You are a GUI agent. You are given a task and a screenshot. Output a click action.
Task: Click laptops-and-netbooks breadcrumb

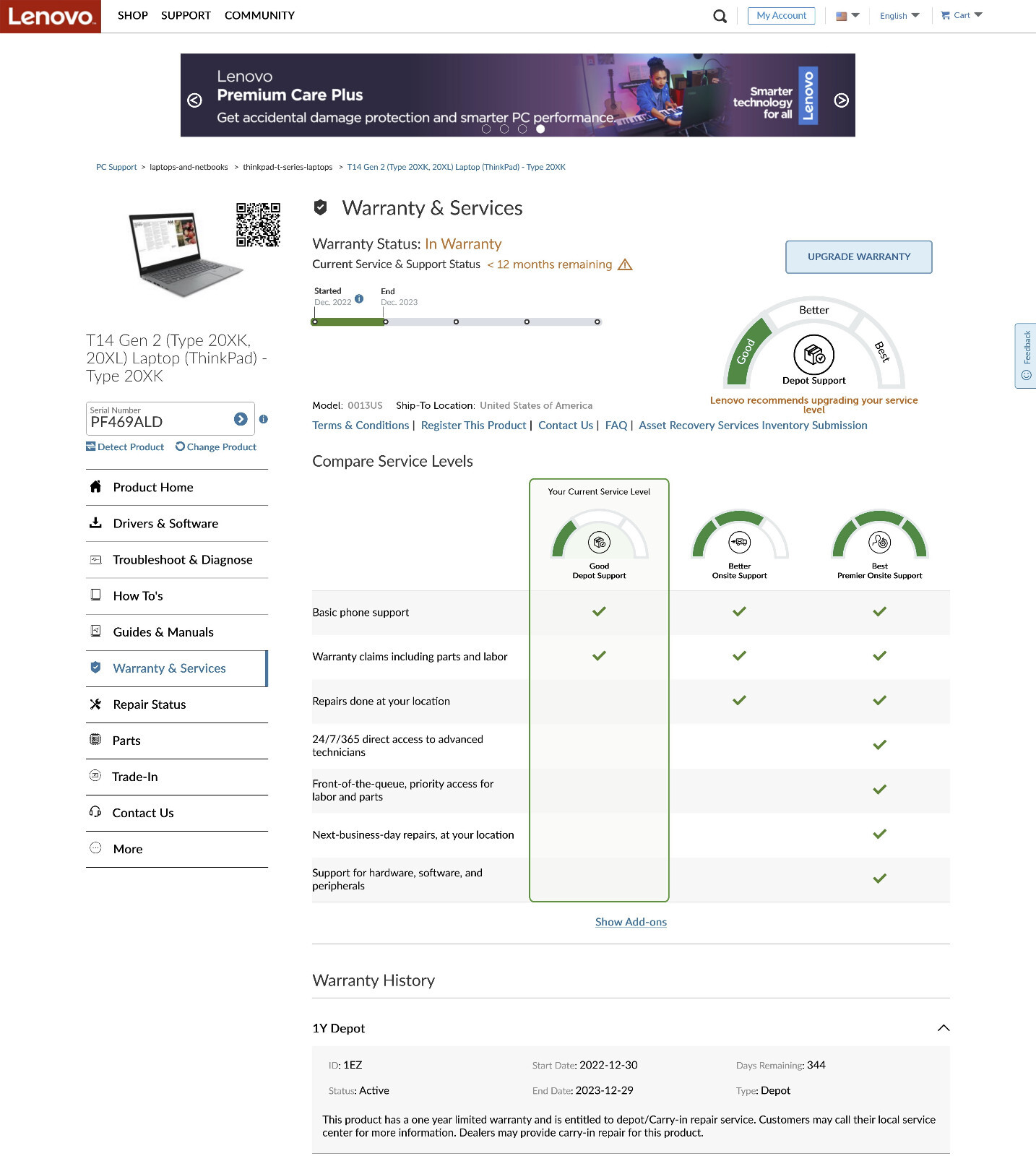point(189,167)
